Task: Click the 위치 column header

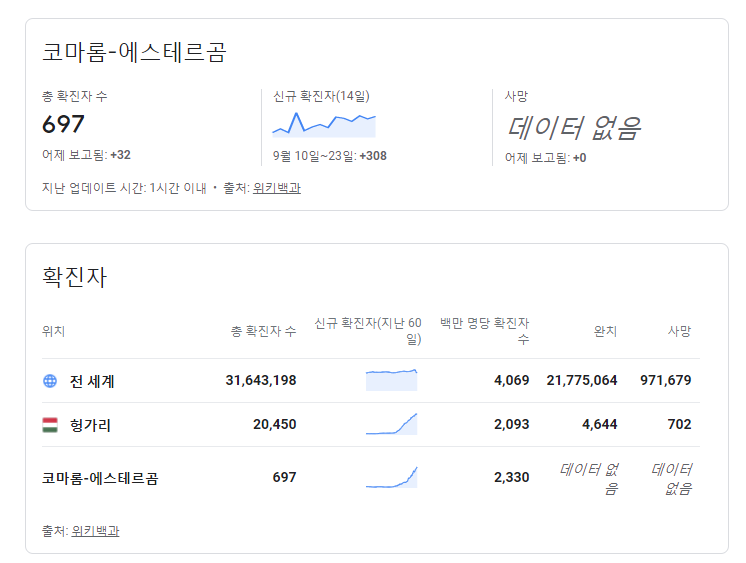Action: [x=53, y=331]
